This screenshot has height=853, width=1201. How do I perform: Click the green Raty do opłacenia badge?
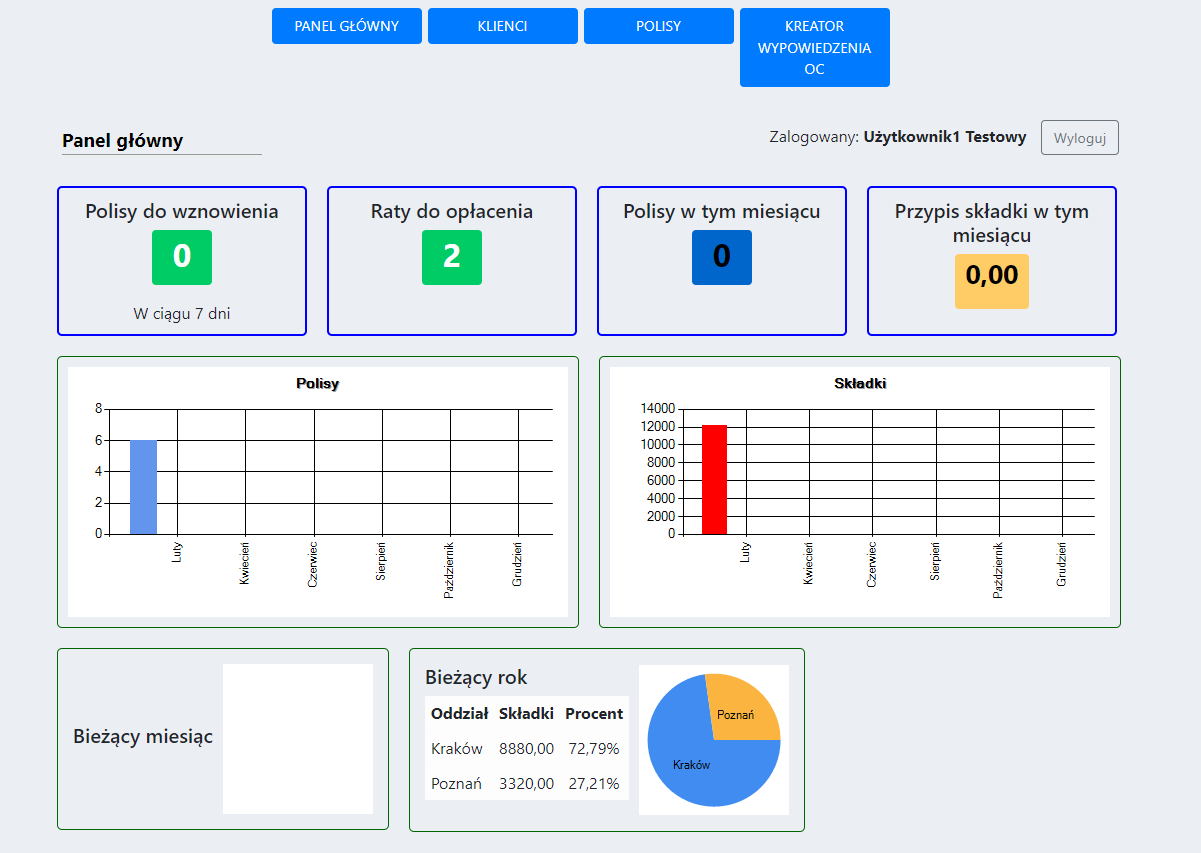click(x=452, y=257)
